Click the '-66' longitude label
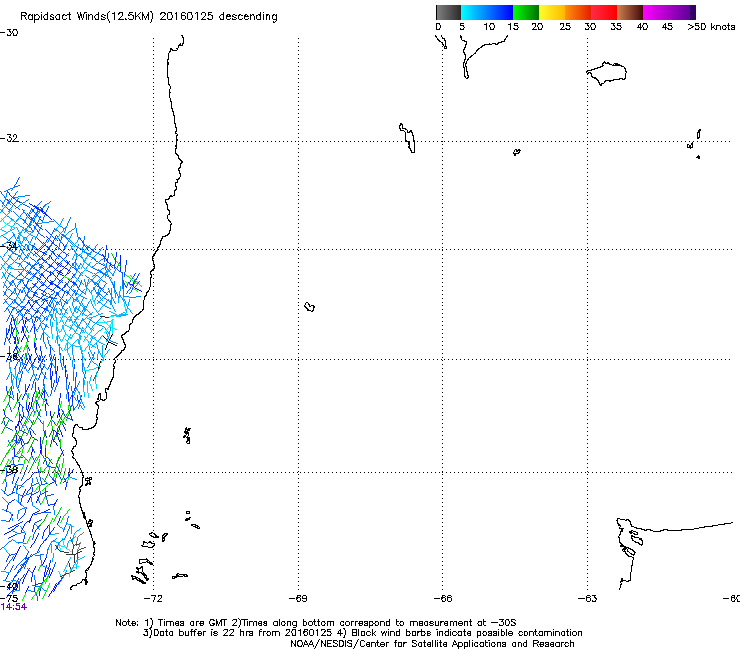Viewport: 740px width, 650px height. click(x=443, y=599)
